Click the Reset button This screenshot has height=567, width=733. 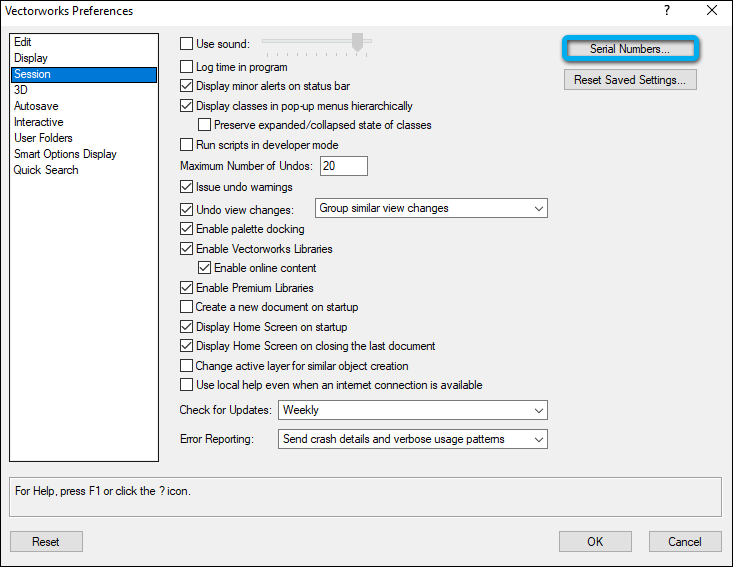click(x=46, y=541)
